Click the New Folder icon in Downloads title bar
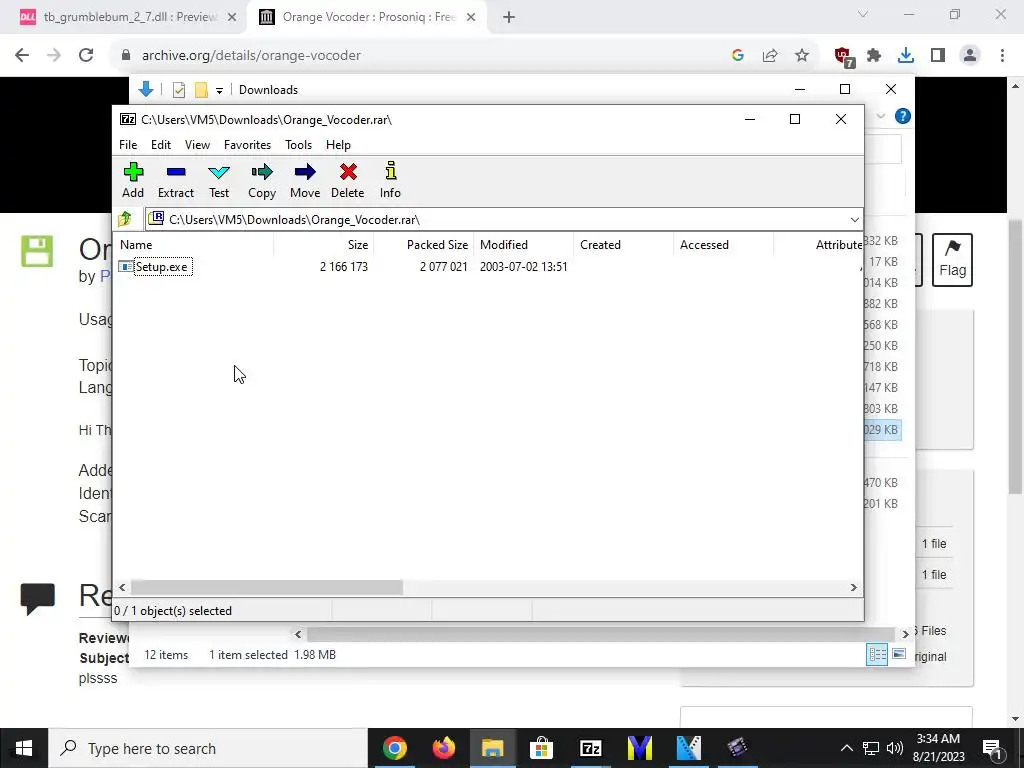The height and width of the screenshot is (768, 1024). (x=201, y=90)
